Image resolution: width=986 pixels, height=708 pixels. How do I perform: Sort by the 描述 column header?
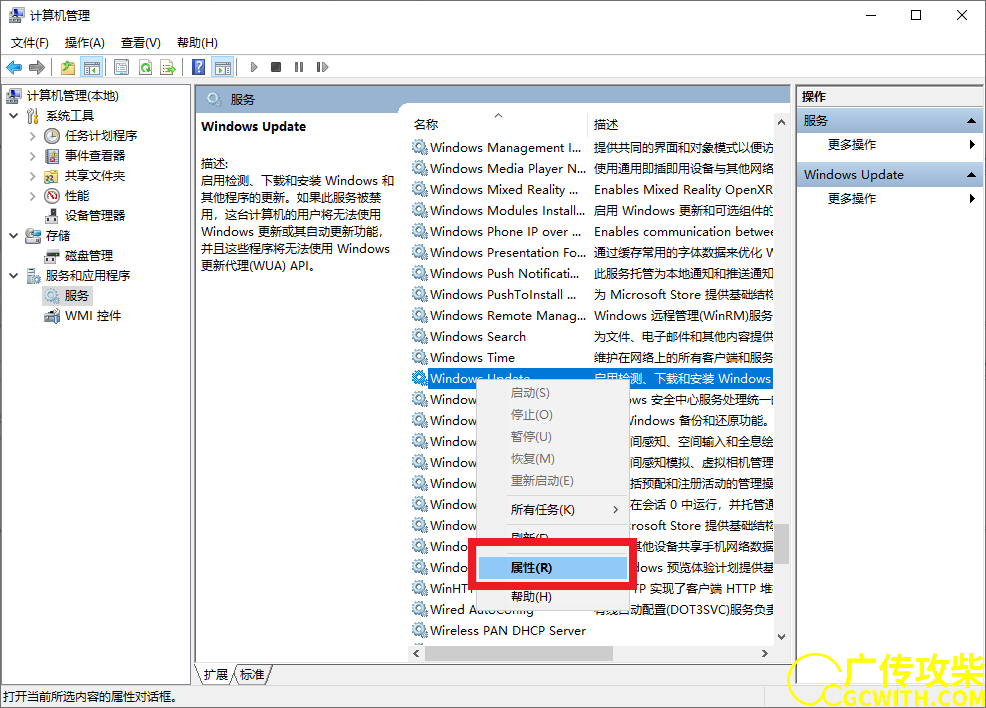(681, 124)
